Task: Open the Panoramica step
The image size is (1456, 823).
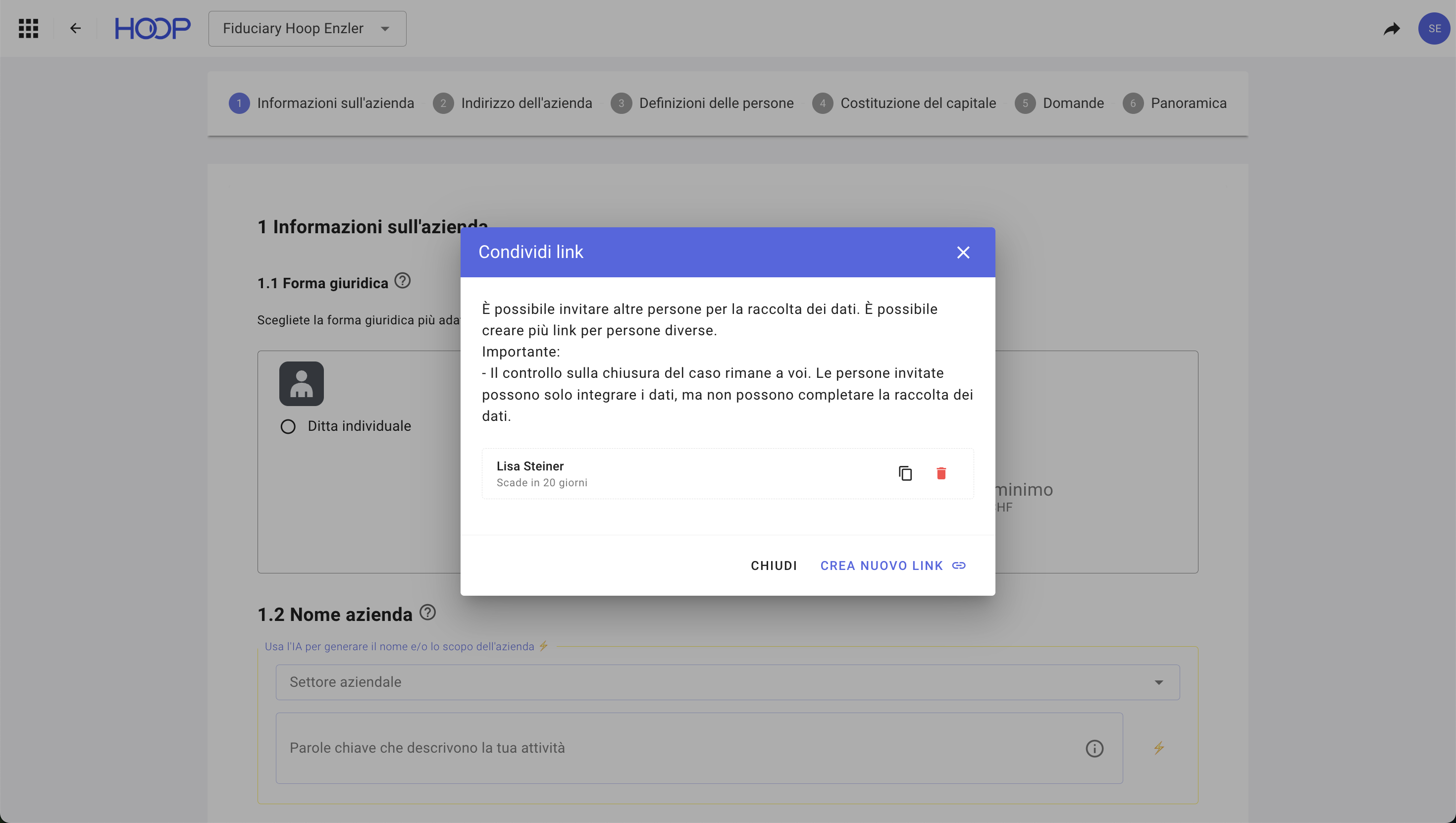Action: pyautogui.click(x=1188, y=103)
